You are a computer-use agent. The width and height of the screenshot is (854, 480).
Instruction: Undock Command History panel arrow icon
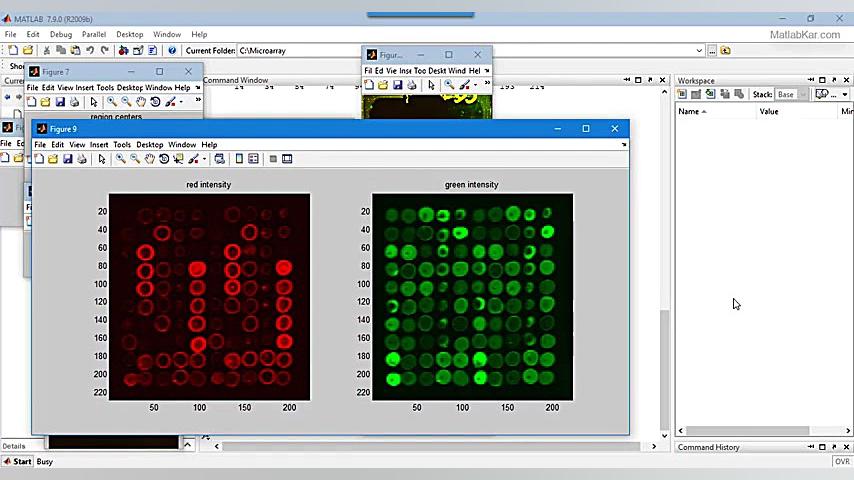click(x=834, y=447)
